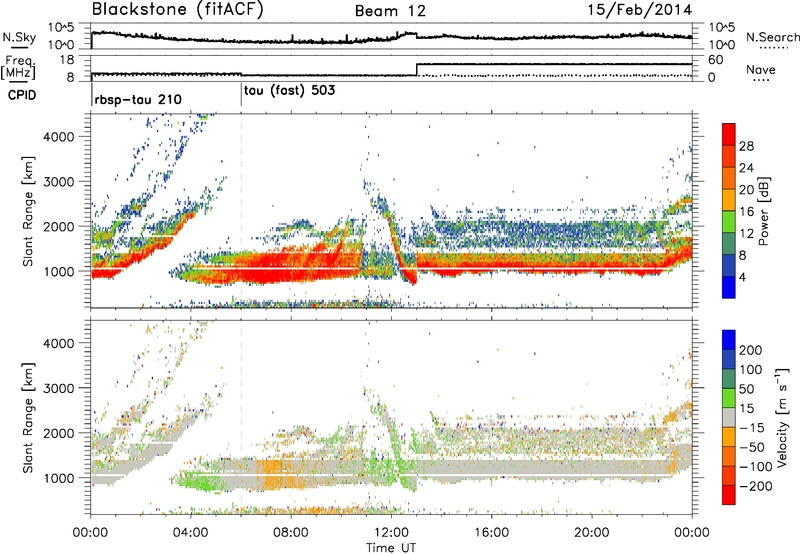800x554 pixels.
Task: Click the '200' value on velocity color bar
Action: pyautogui.click(x=751, y=350)
